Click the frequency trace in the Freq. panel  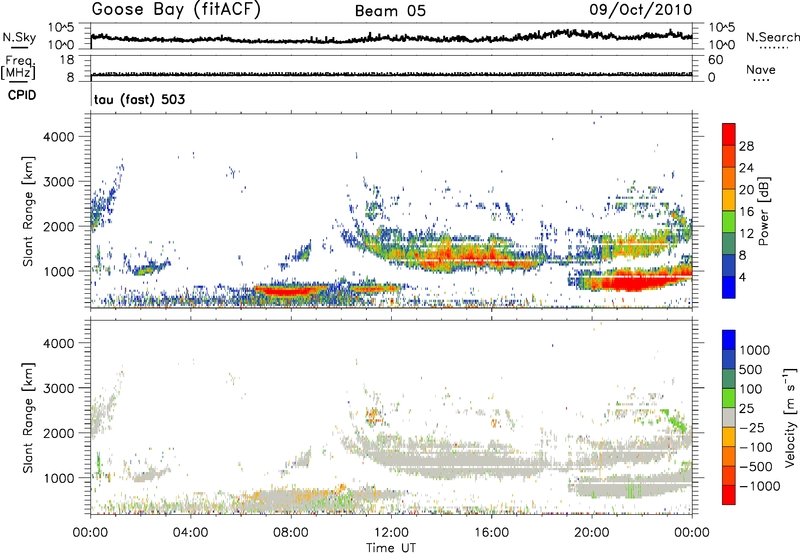[391, 74]
